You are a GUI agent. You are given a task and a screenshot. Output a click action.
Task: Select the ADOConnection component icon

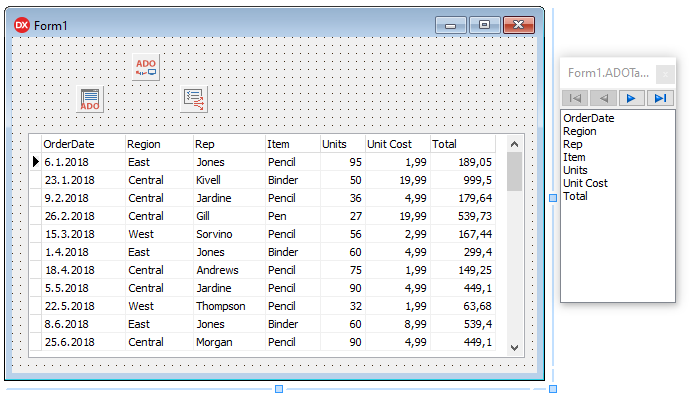(146, 67)
